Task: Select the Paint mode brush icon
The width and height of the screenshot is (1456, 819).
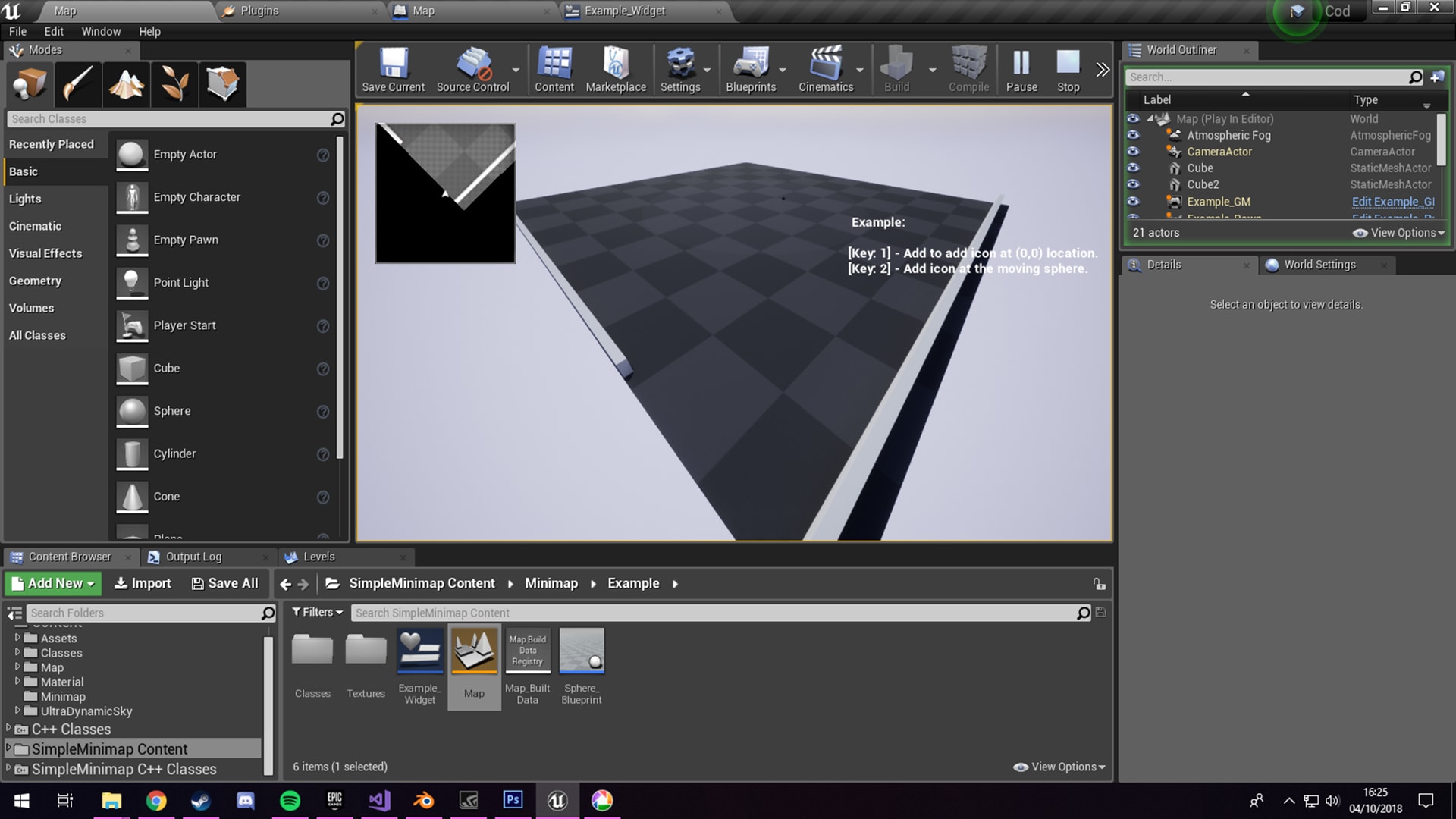Action: point(77,83)
